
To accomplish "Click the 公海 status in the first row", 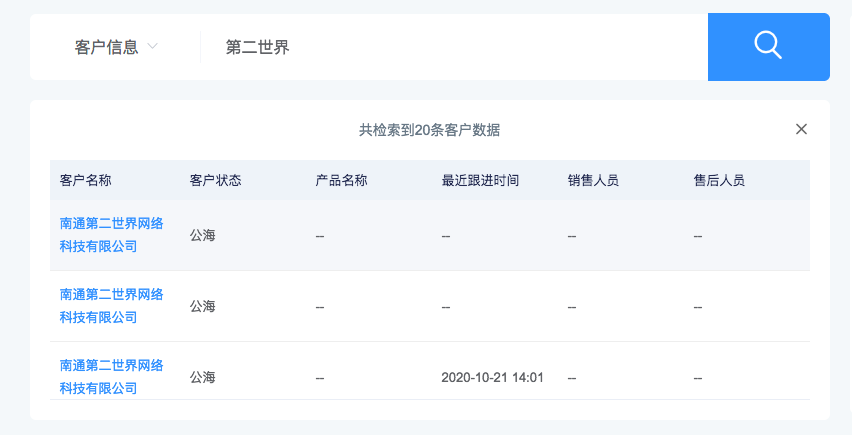I will [203, 235].
